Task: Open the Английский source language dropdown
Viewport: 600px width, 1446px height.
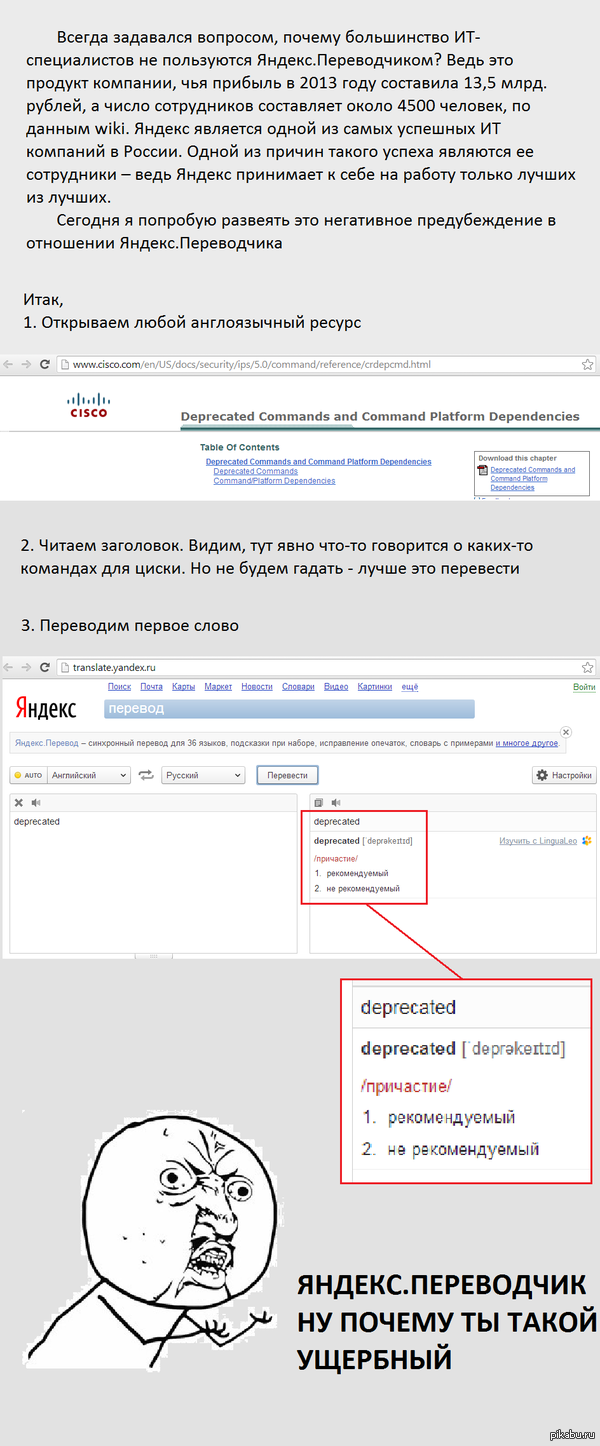Action: pyautogui.click(x=89, y=775)
